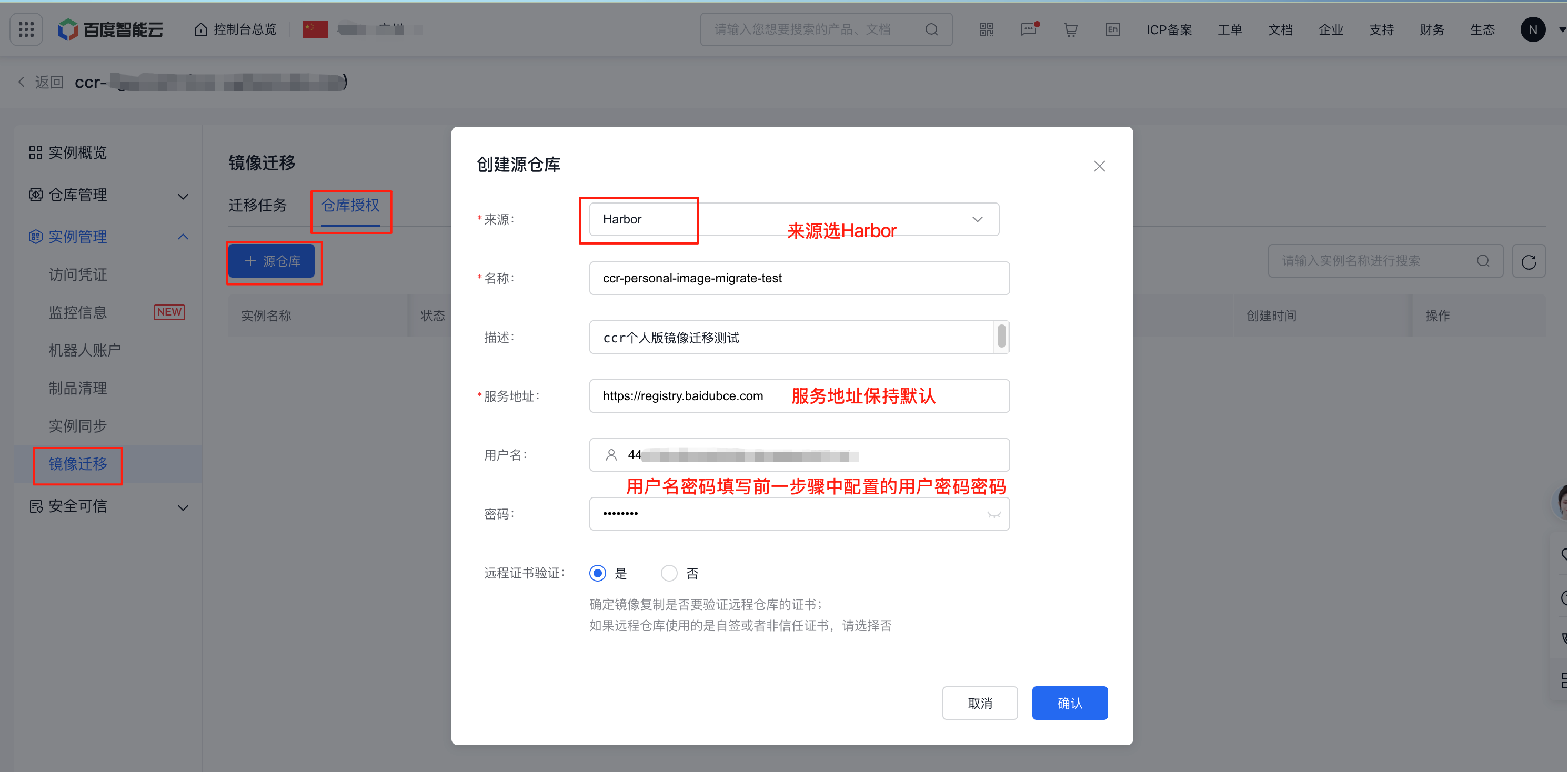
Task: Switch language with the En icon
Action: (1112, 29)
